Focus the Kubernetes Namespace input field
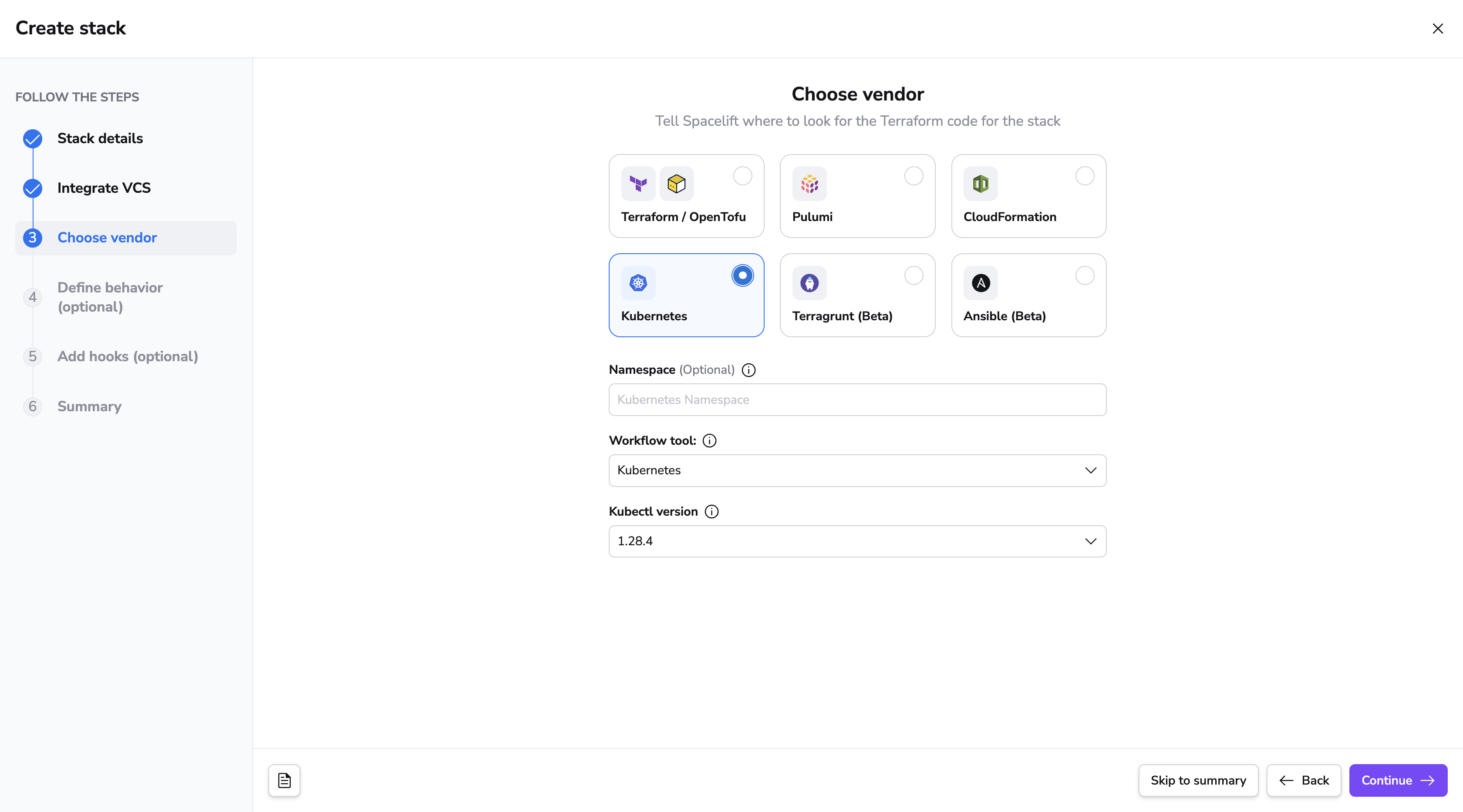1463x812 pixels. (x=858, y=399)
